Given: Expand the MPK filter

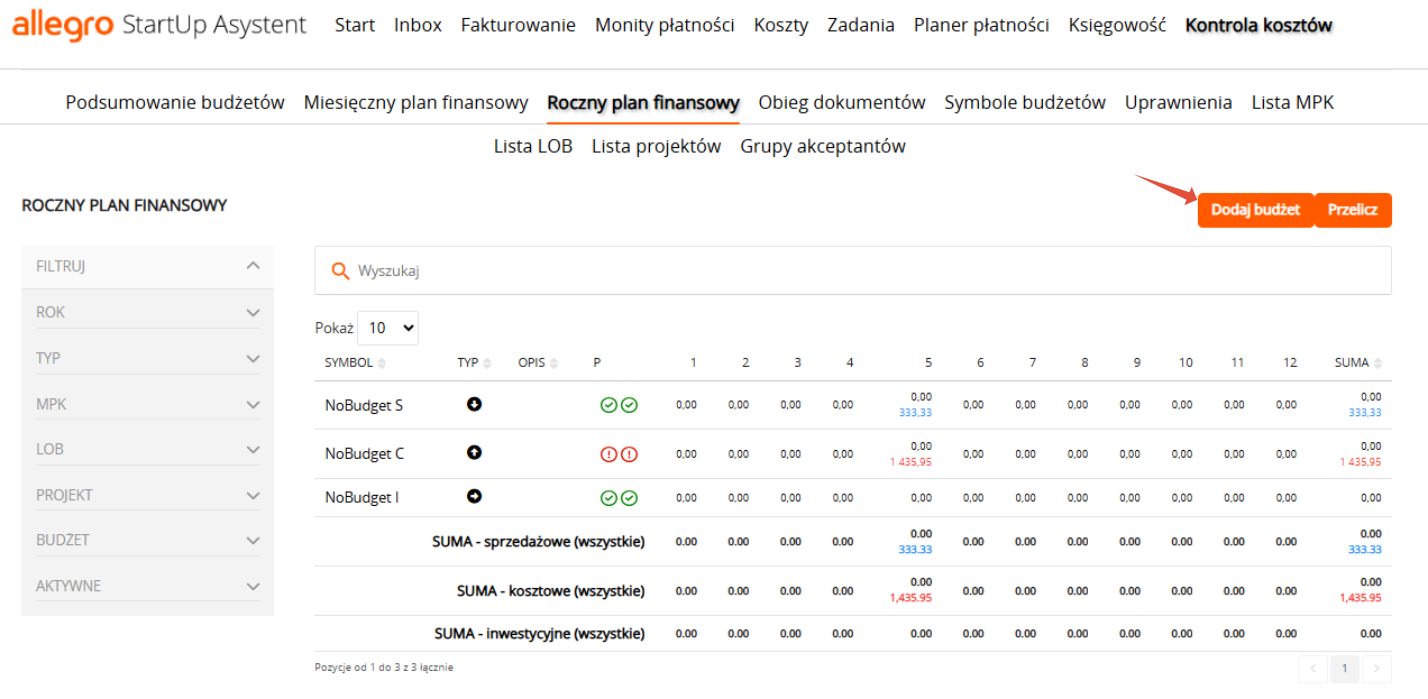Looking at the screenshot, I should [253, 404].
